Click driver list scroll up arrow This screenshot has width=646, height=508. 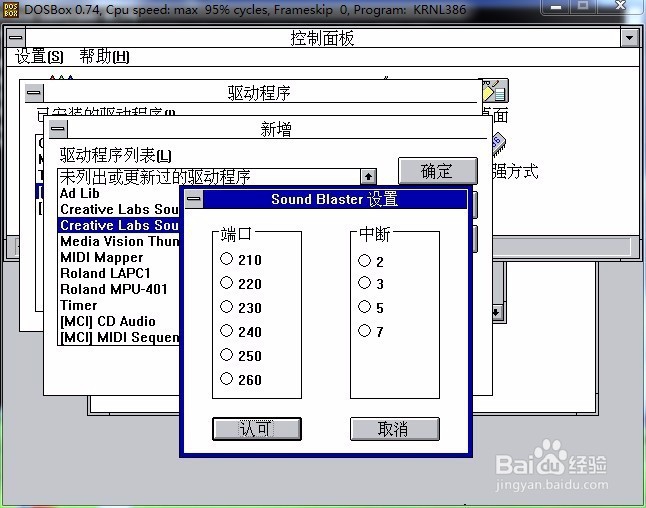coord(368,177)
